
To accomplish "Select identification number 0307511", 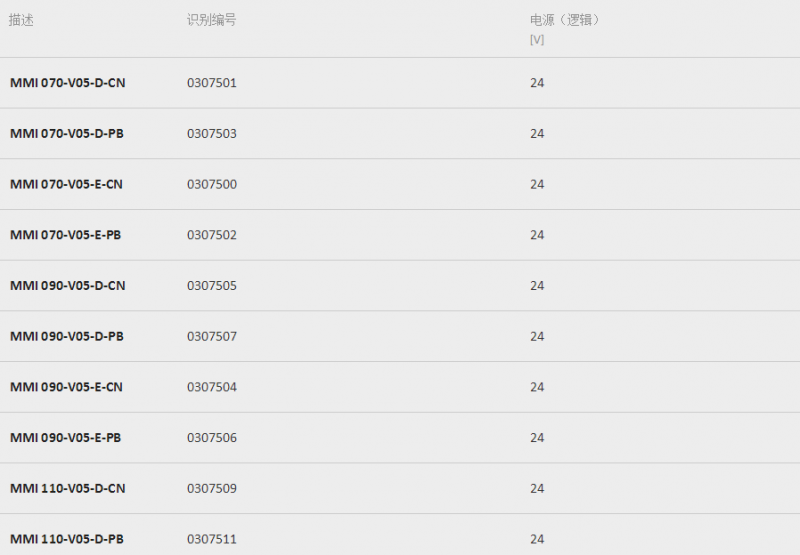I will [x=212, y=539].
